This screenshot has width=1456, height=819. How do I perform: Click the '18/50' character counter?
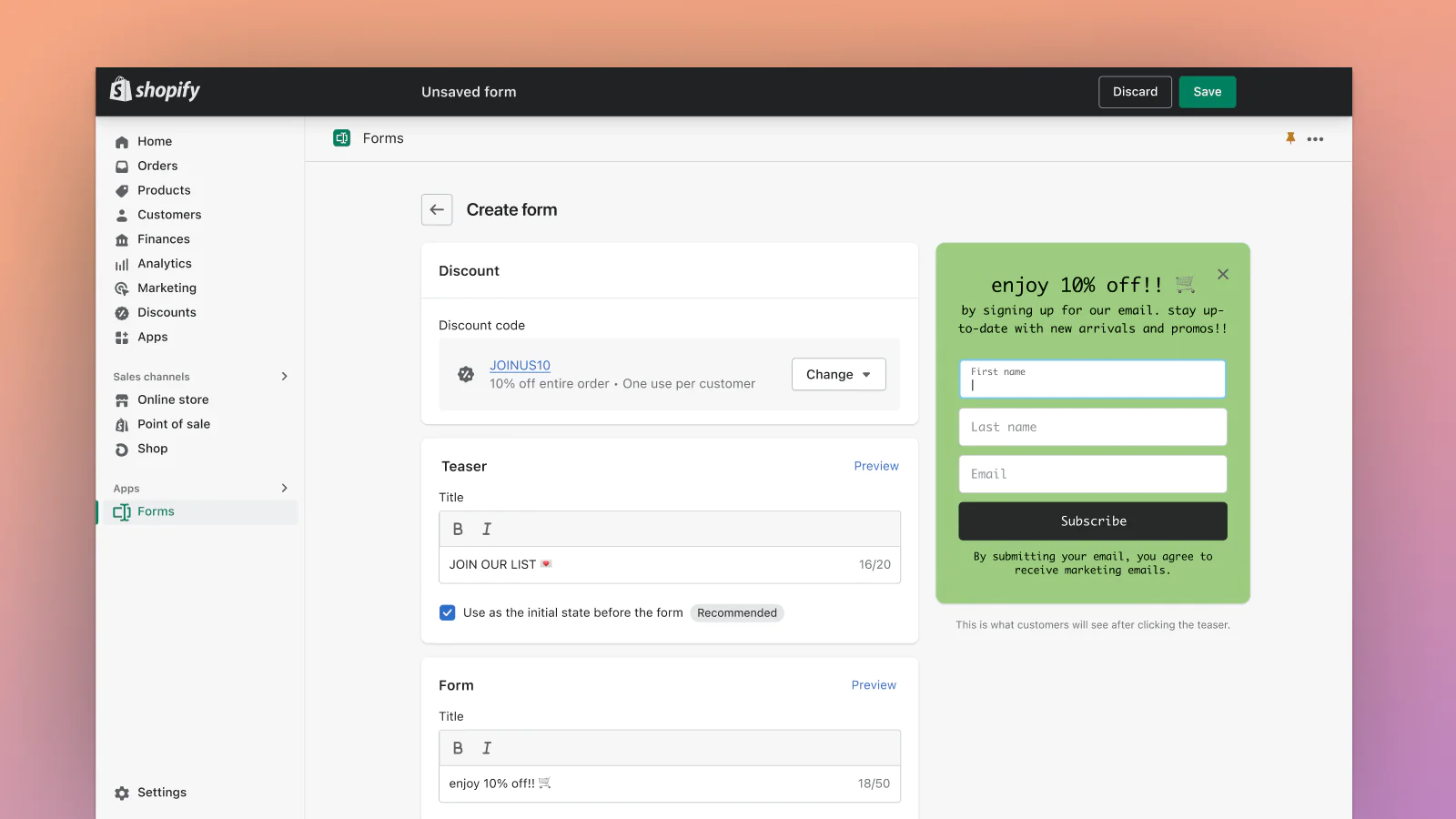[x=874, y=784]
